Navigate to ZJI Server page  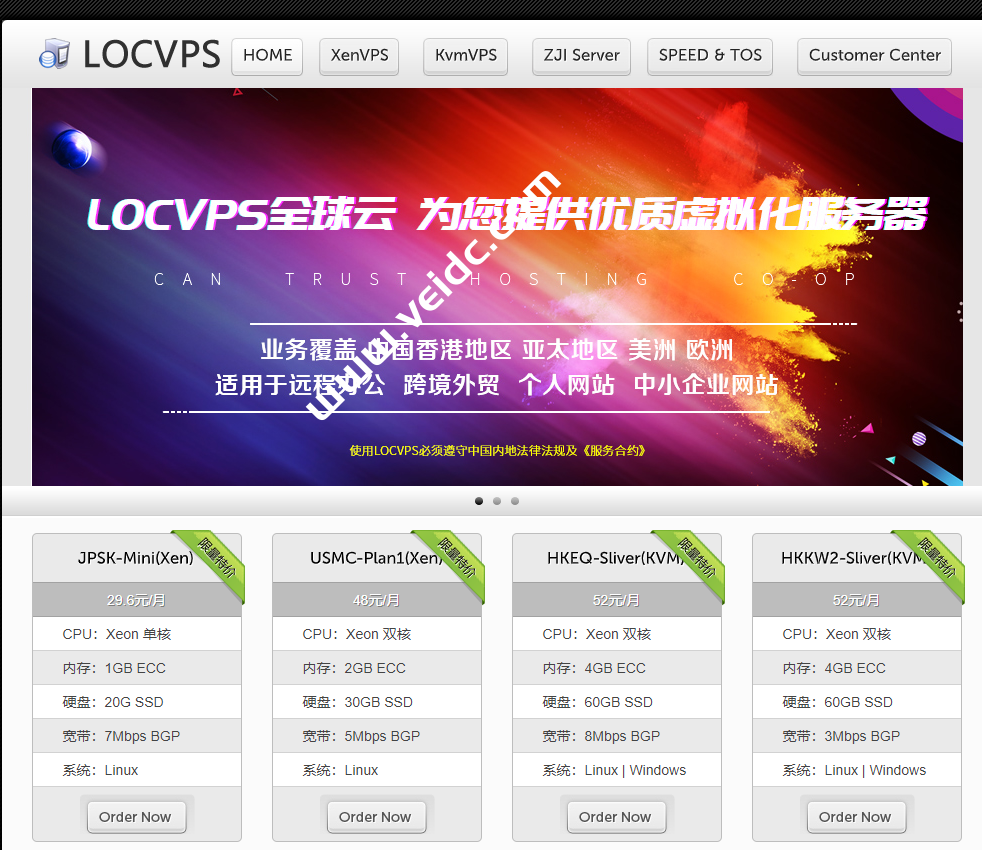(581, 56)
